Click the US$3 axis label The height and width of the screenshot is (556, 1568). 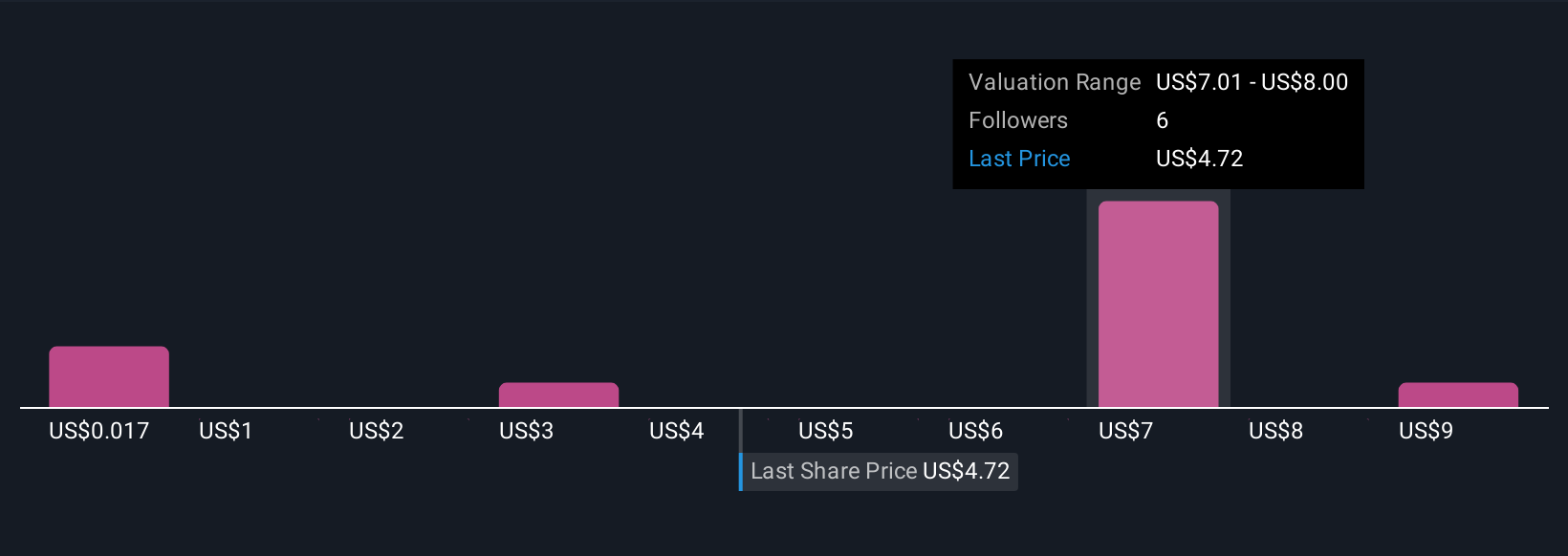pos(527,431)
